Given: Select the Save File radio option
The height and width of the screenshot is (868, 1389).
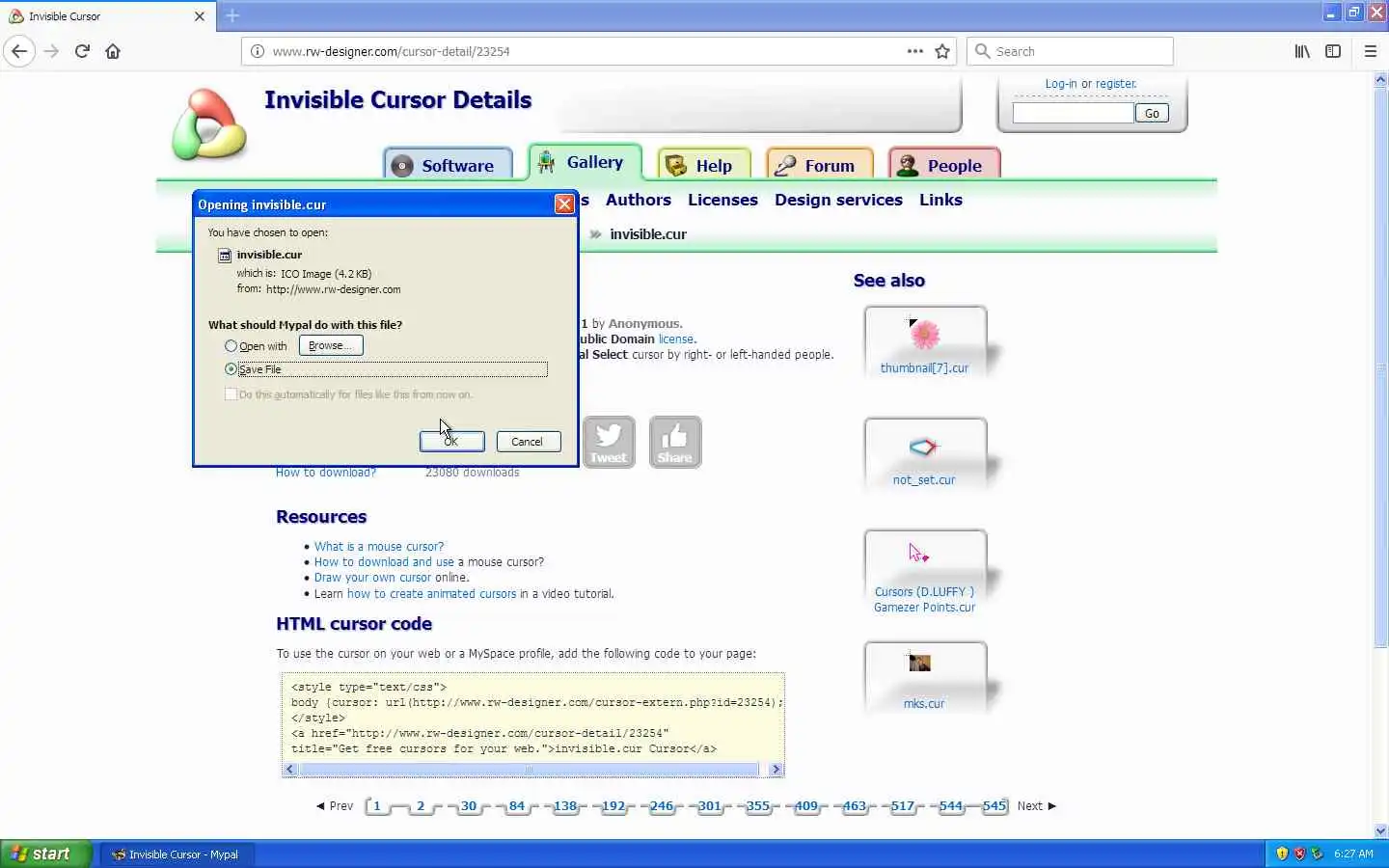Looking at the screenshot, I should (231, 369).
